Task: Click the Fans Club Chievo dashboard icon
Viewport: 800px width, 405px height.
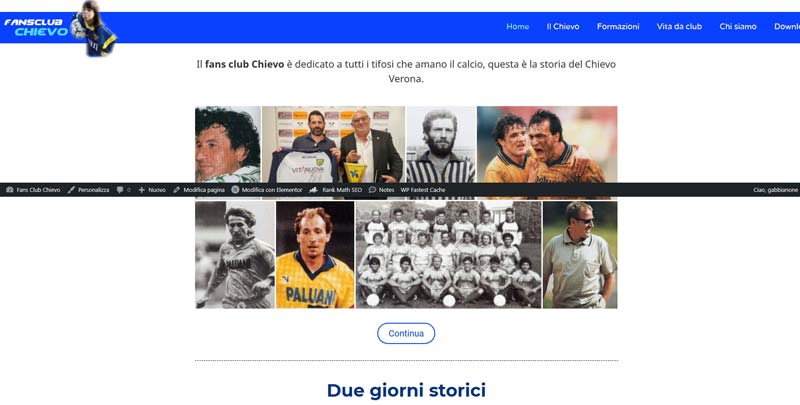Action: [9, 189]
